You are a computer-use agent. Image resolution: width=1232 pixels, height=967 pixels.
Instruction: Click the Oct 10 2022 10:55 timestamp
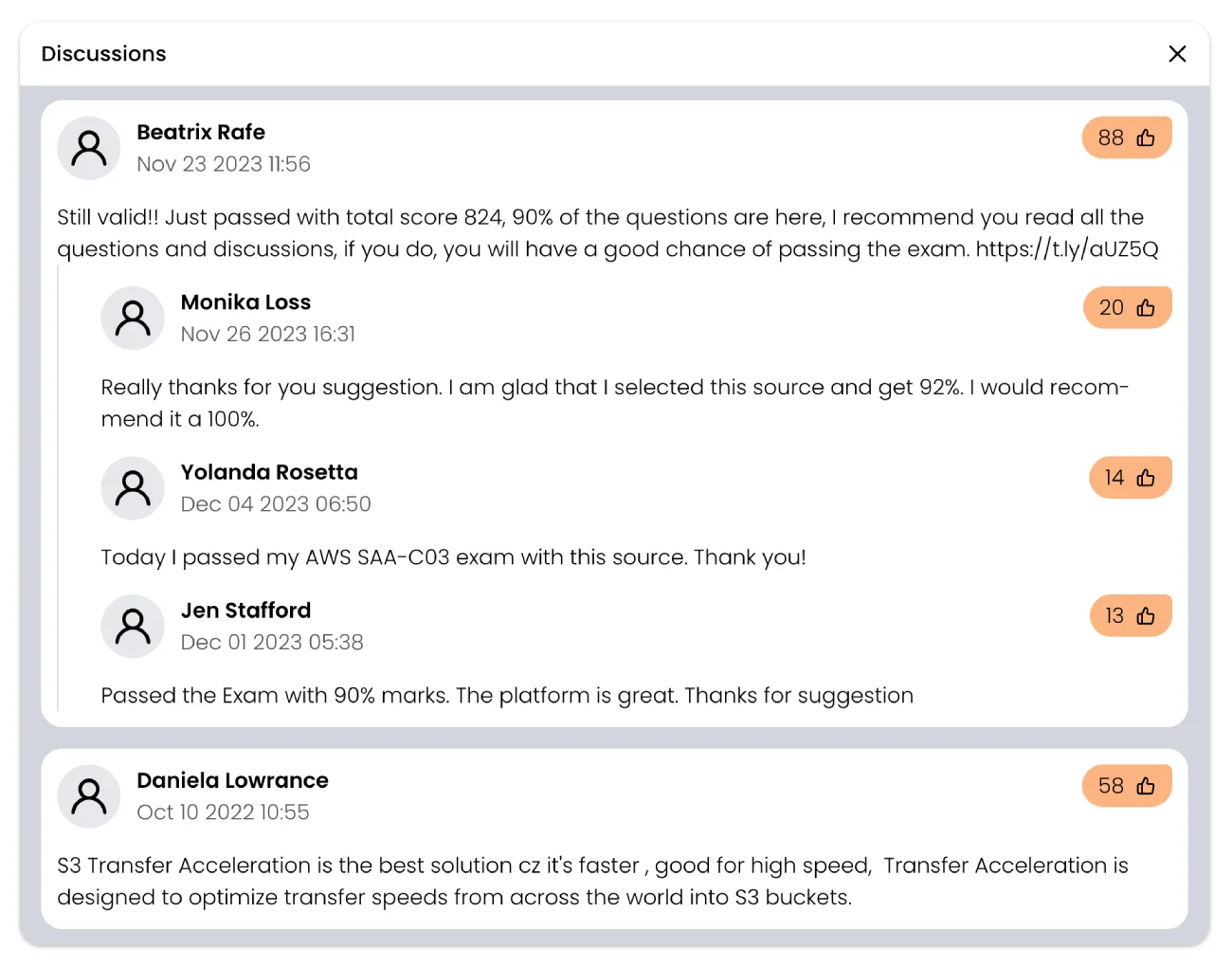coord(223,812)
